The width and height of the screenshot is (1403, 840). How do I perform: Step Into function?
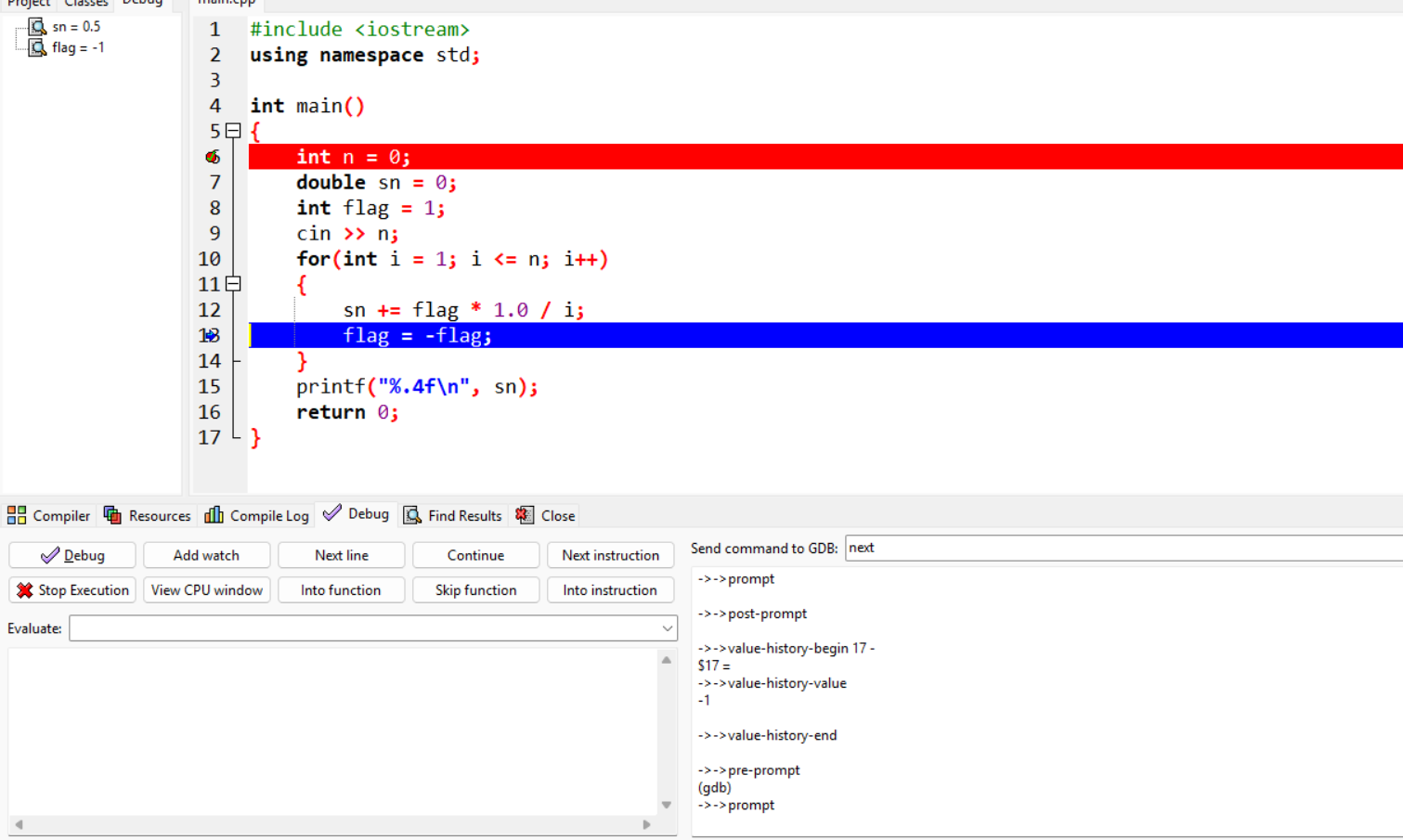click(x=342, y=590)
